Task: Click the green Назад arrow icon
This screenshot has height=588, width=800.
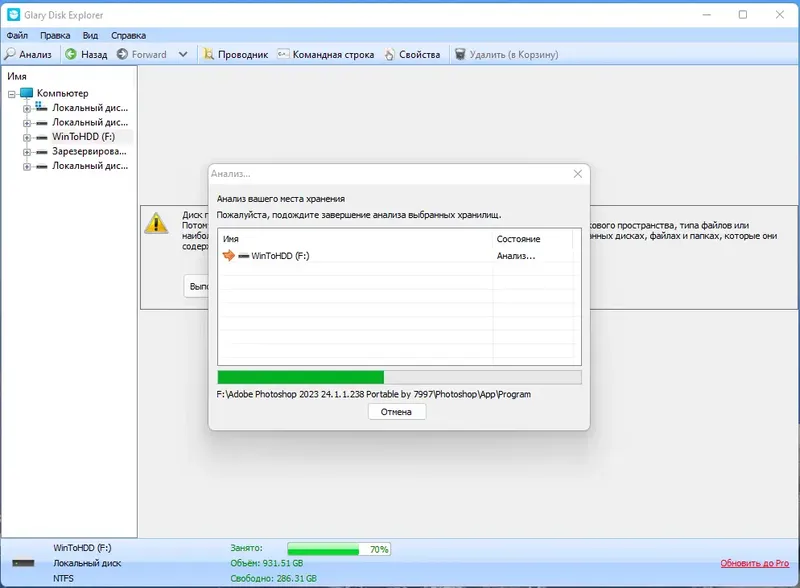Action: 71,54
